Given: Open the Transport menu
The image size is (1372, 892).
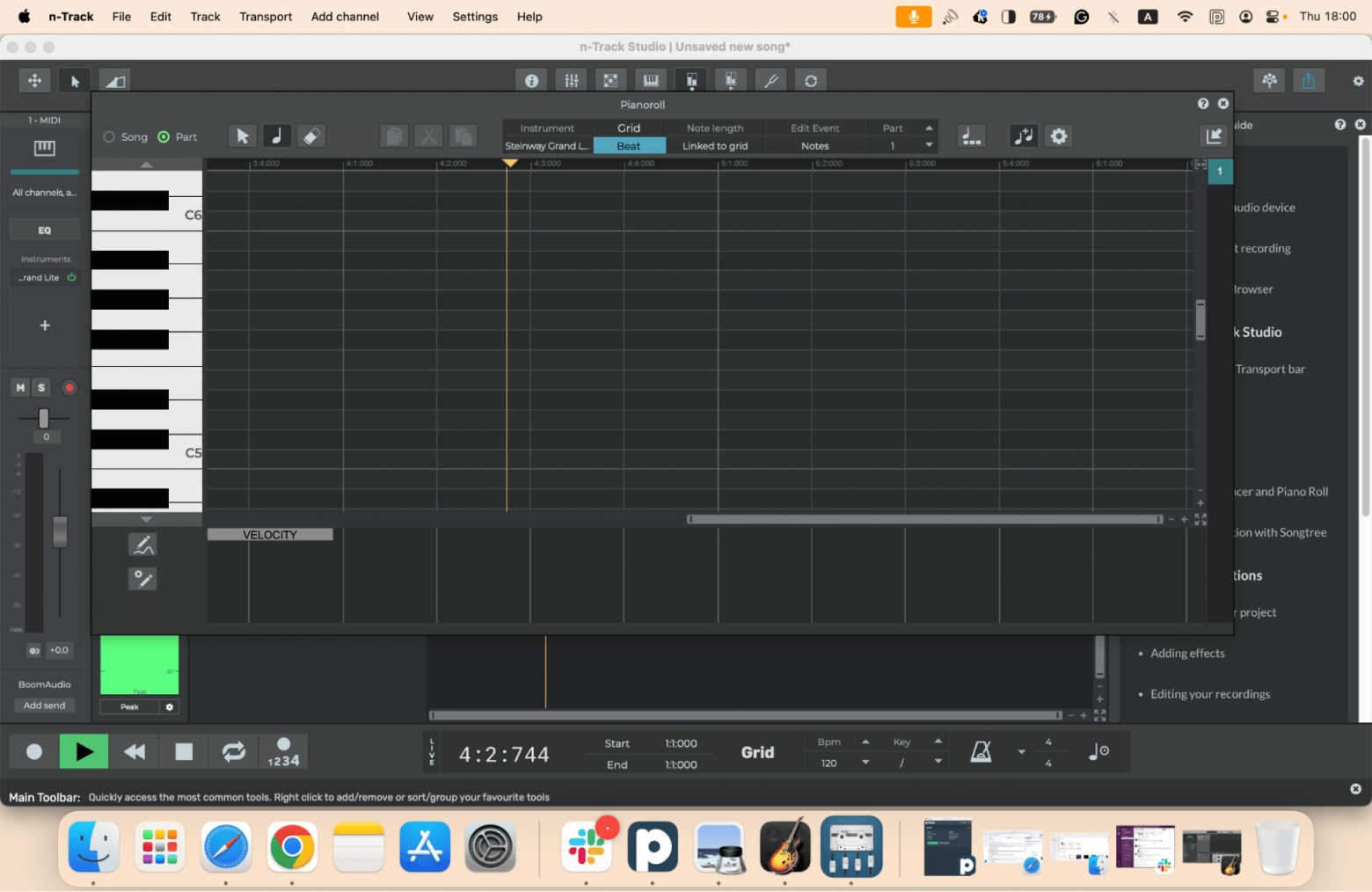Looking at the screenshot, I should (x=266, y=17).
